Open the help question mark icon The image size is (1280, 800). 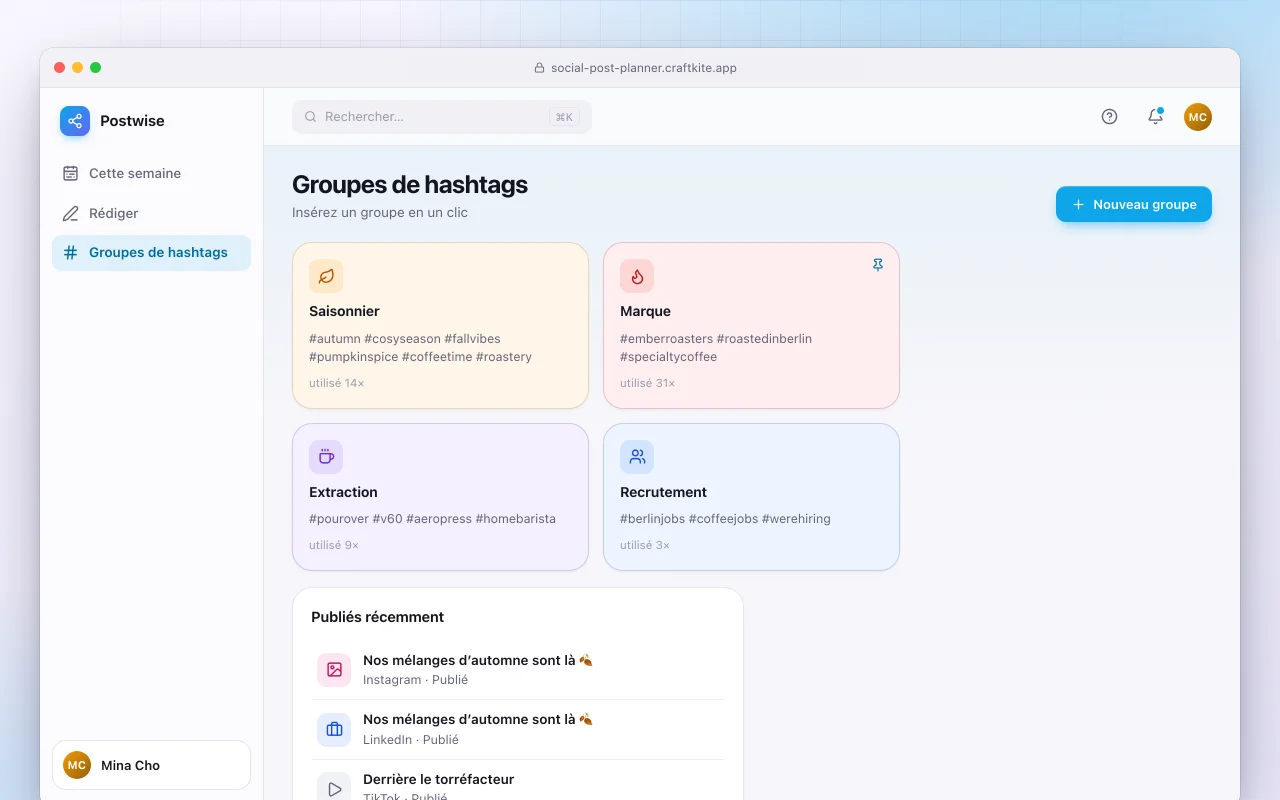(1109, 117)
